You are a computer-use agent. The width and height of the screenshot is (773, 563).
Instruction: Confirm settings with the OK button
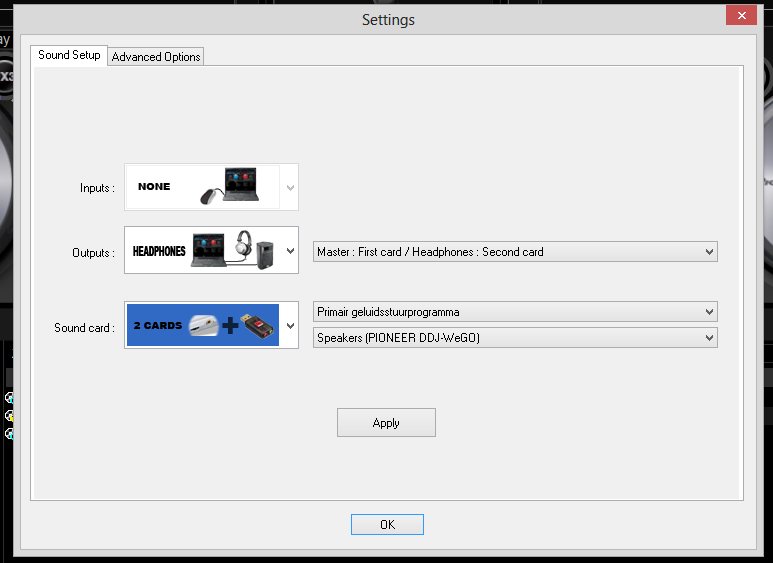point(387,524)
